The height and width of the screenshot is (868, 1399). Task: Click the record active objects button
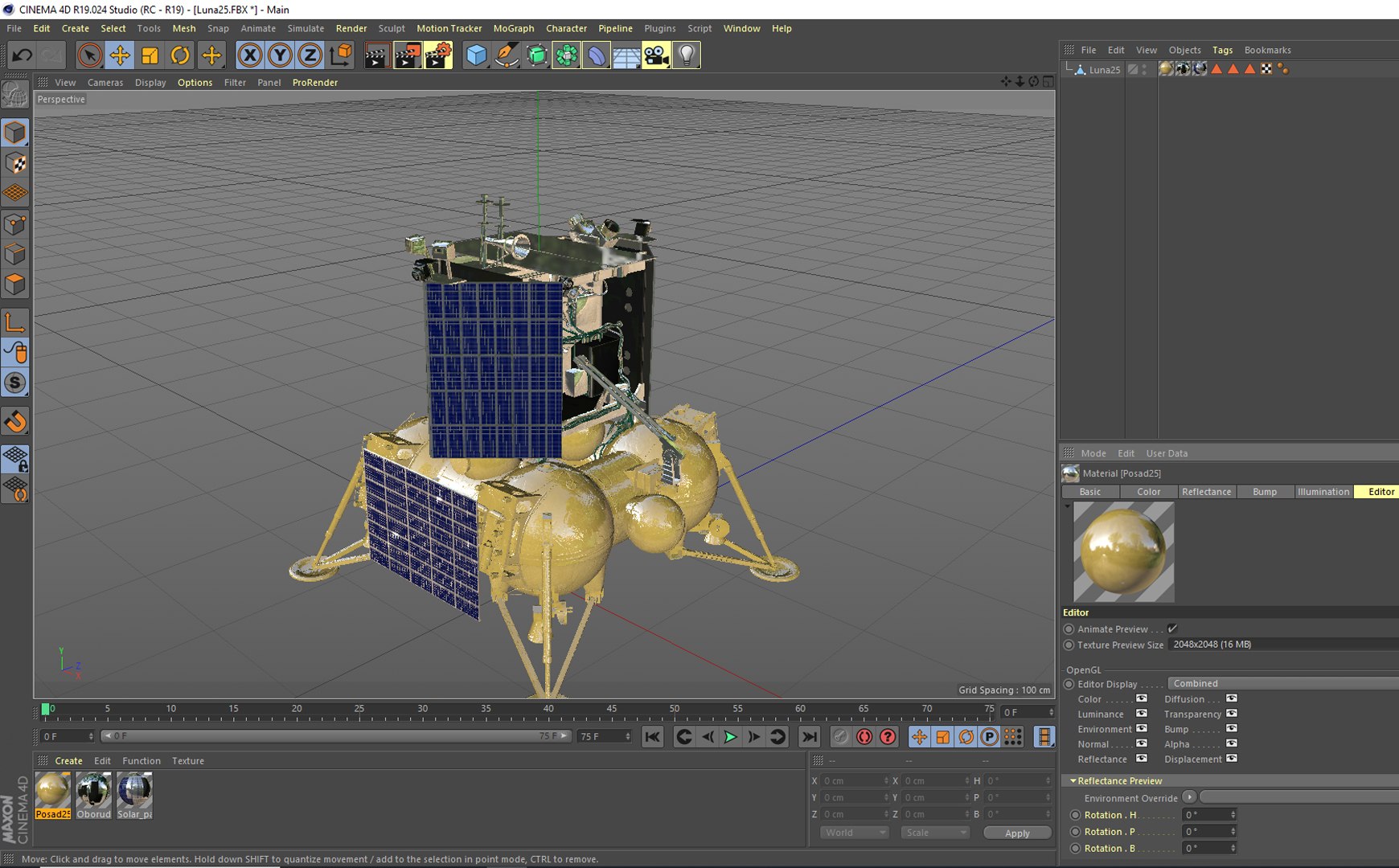841,737
